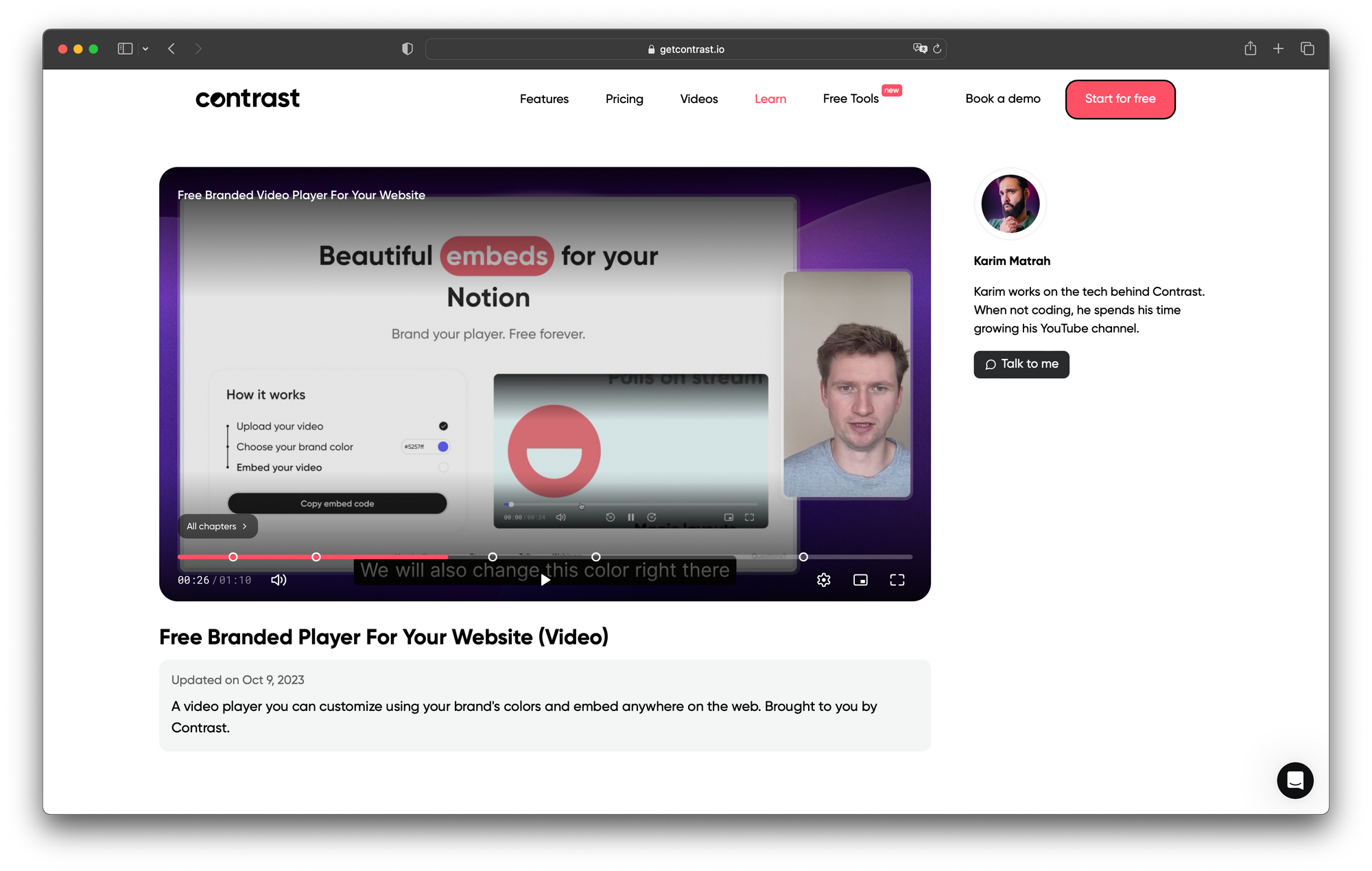Viewport: 1372px width, 871px height.
Task: Open the Features menu item
Action: click(x=544, y=99)
